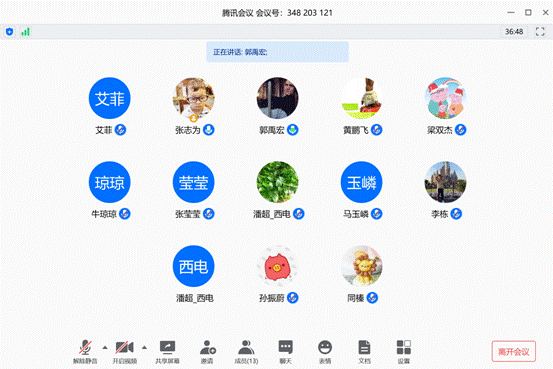
Task: Click microphone icon next to 郭禹宏
Action: click(x=292, y=130)
